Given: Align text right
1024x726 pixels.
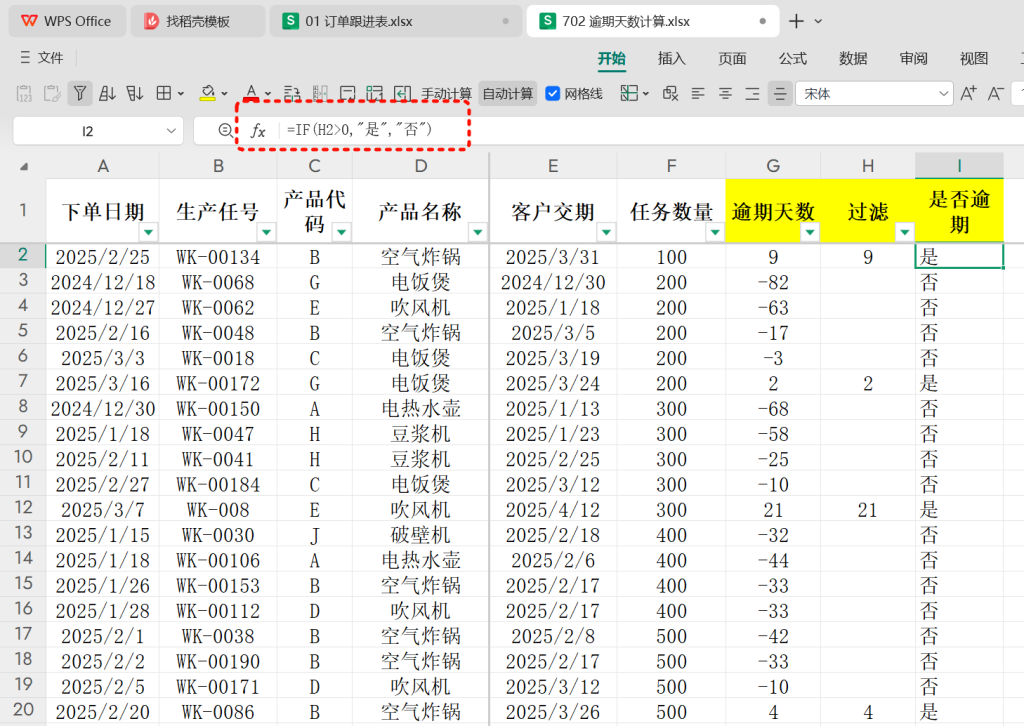Looking at the screenshot, I should pyautogui.click(x=752, y=94).
